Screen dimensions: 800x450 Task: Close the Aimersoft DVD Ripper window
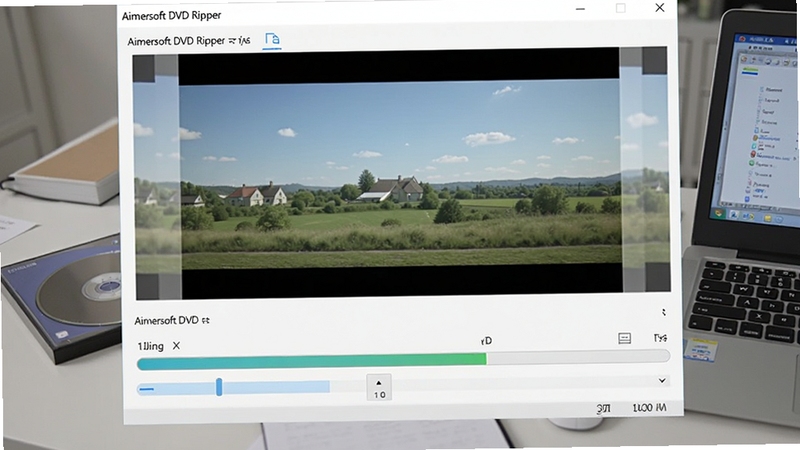click(x=660, y=7)
